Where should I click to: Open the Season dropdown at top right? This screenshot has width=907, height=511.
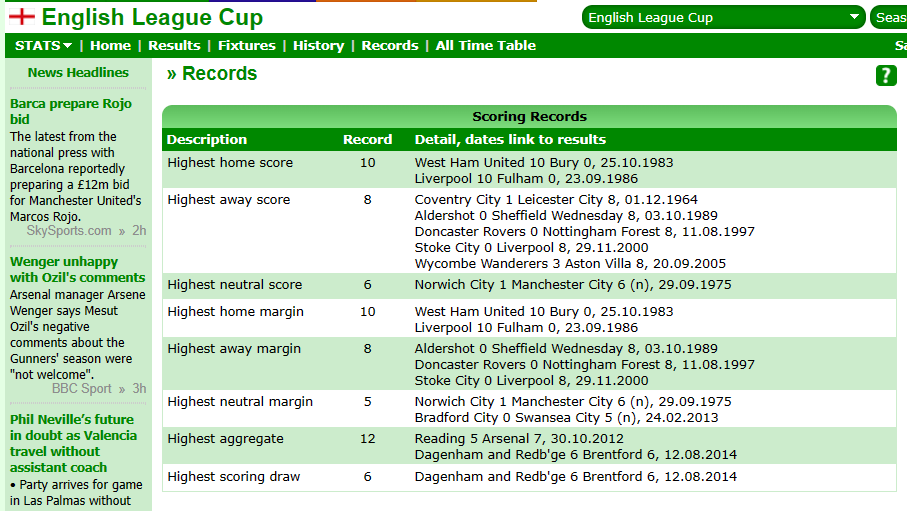click(x=889, y=17)
